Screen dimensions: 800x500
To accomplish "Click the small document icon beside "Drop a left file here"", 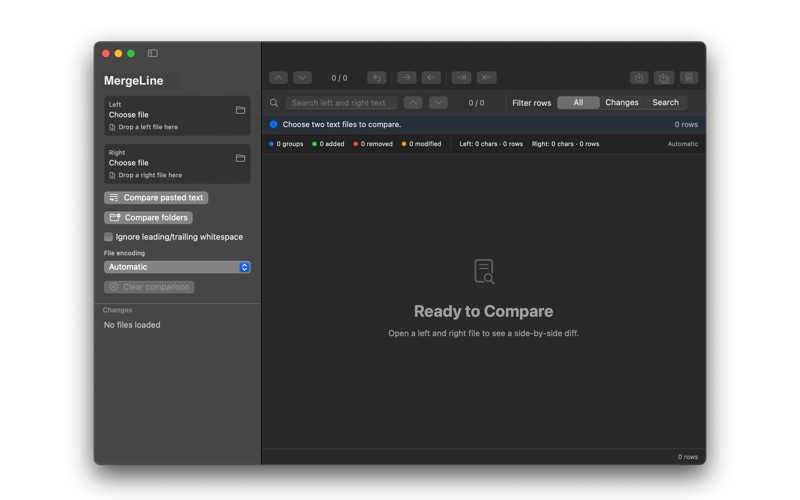I will (112, 127).
